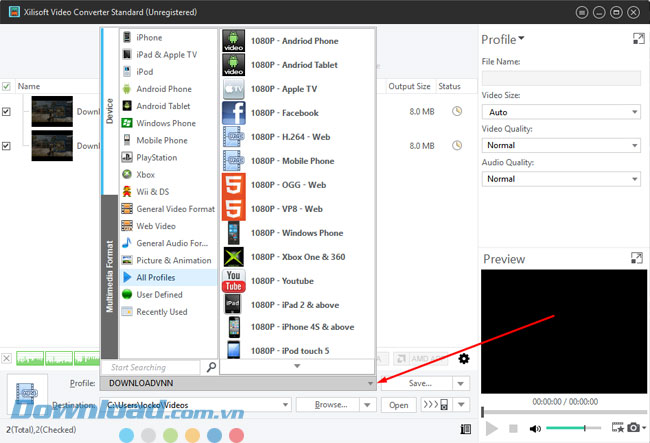Play the preview video
The width and height of the screenshot is (650, 443).
click(492, 428)
